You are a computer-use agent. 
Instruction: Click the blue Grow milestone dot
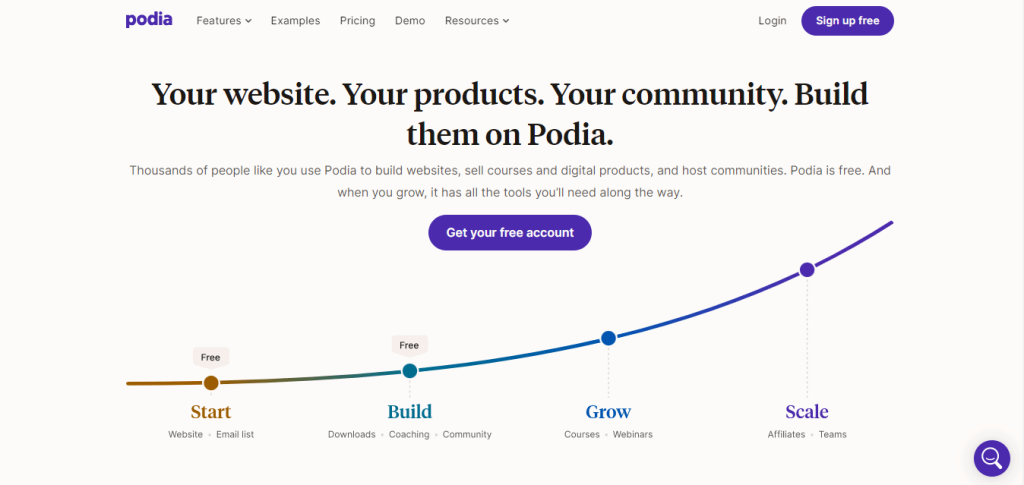coord(608,338)
